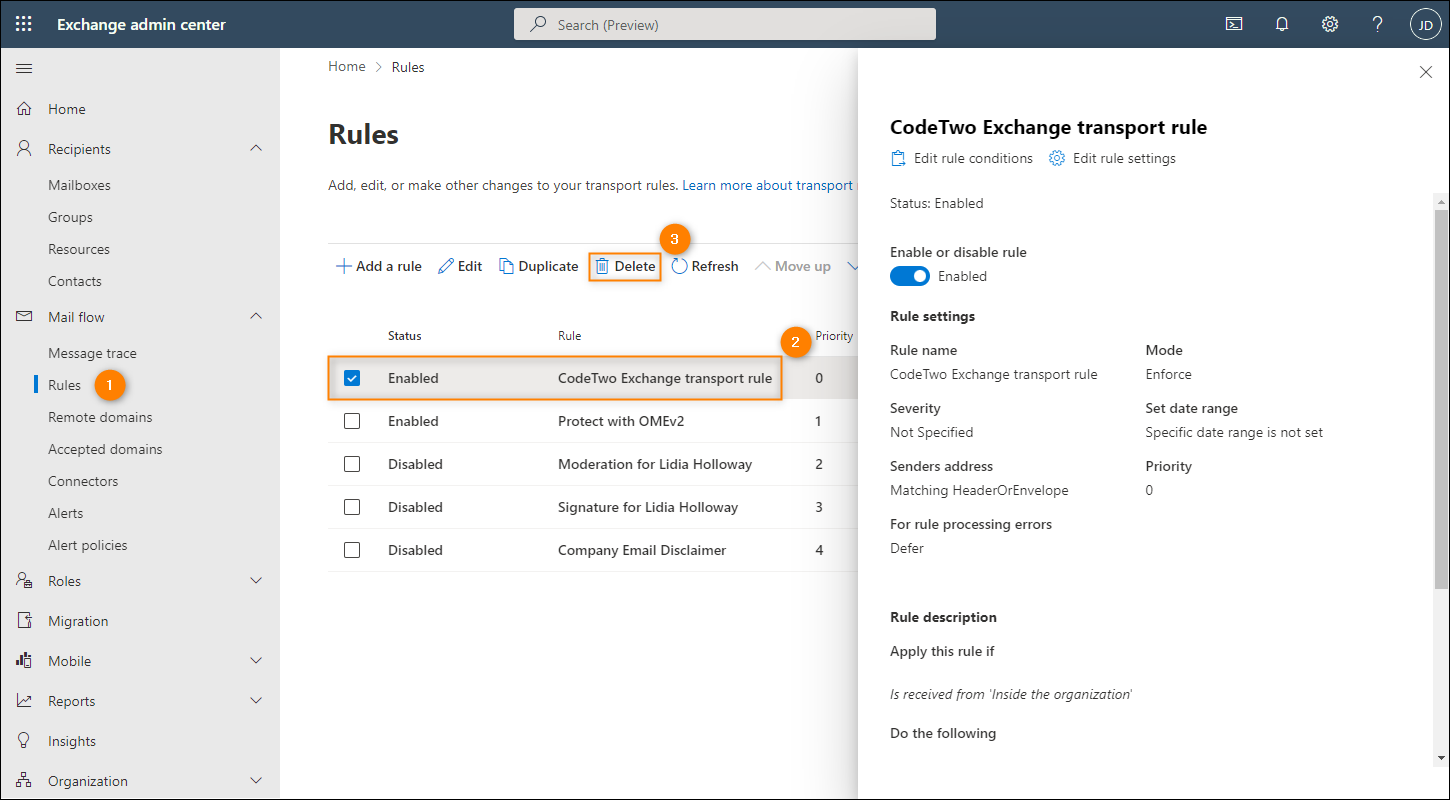Image resolution: width=1450 pixels, height=800 pixels.
Task: Open the app launcher waffle menu
Action: [24, 24]
